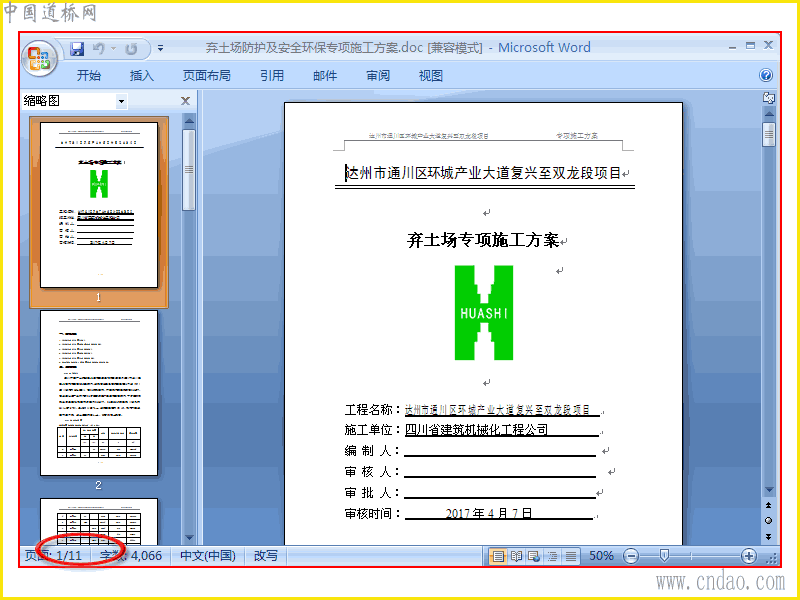This screenshot has width=800, height=600.
Task: Click heading 达州市通川区环城产业大道复兴至双龙段项目
Action: click(483, 173)
